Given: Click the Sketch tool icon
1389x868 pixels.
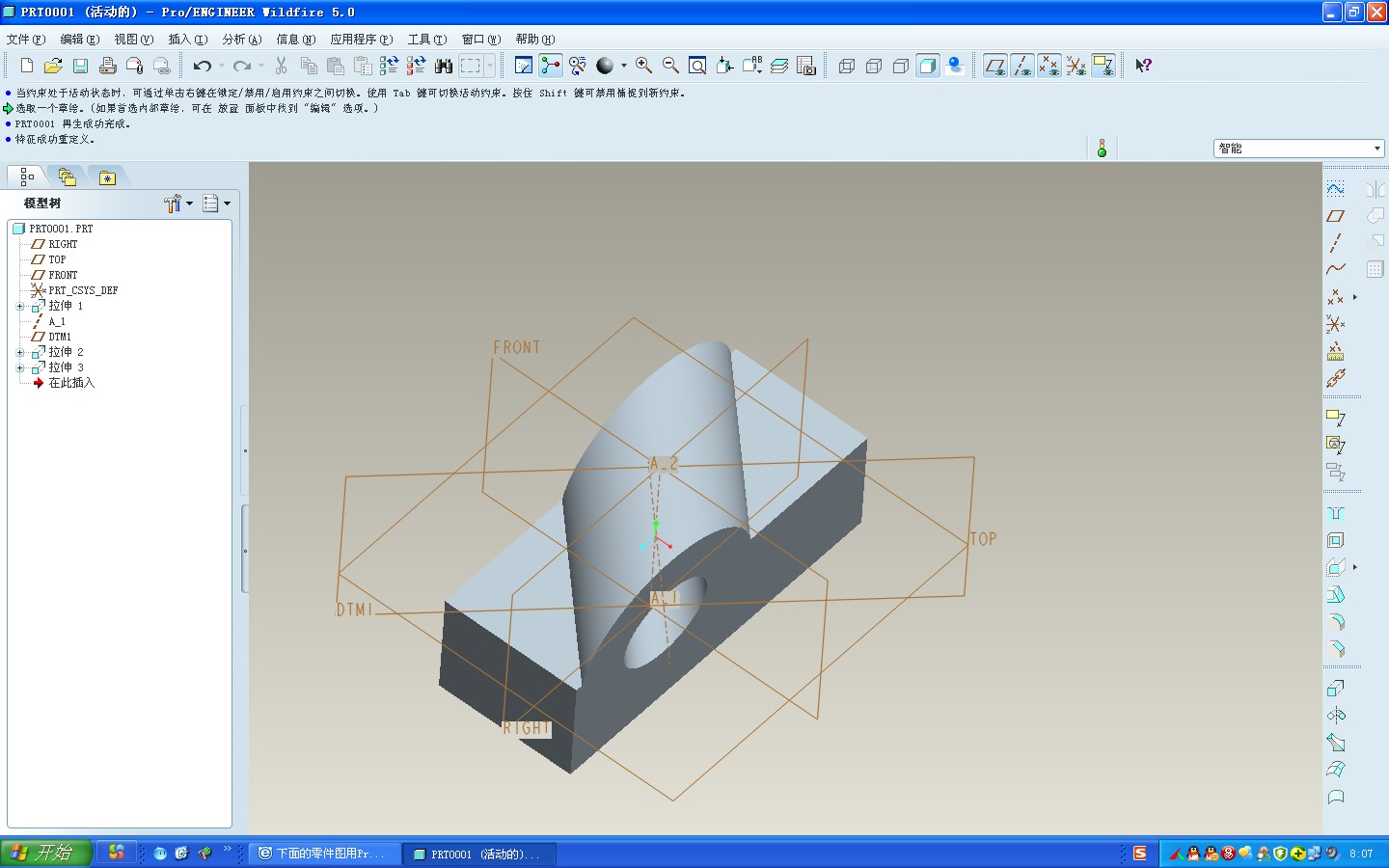Looking at the screenshot, I should [1336, 188].
